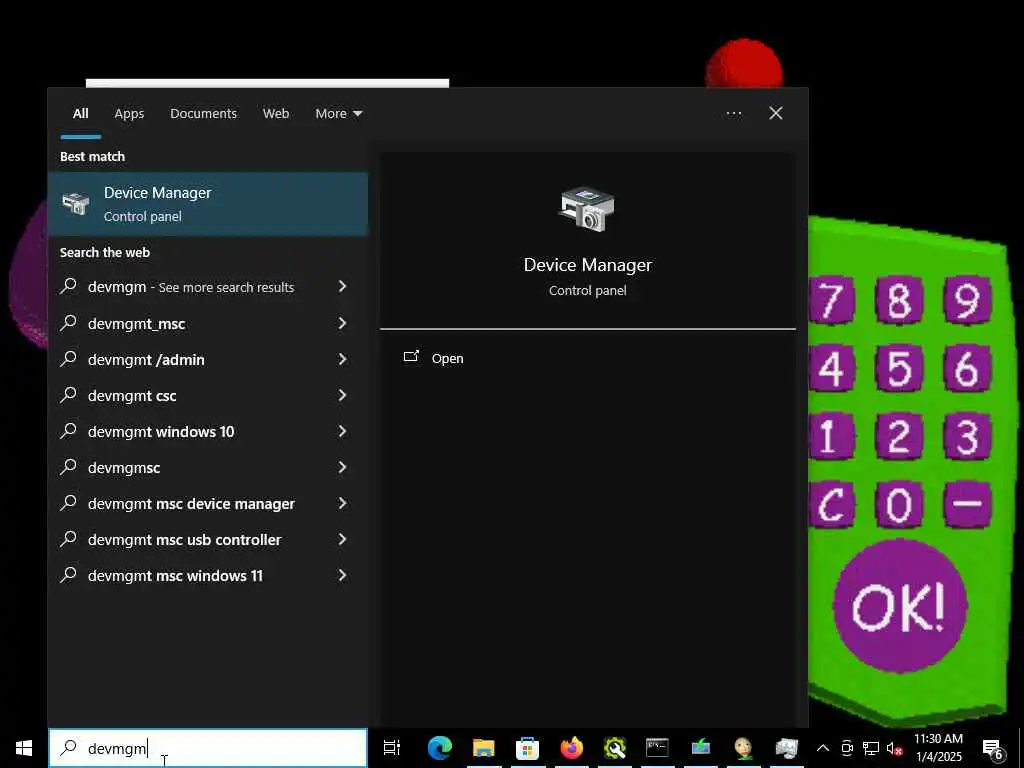Open the Windows Start menu
The width and height of the screenshot is (1024, 768).
point(24,748)
